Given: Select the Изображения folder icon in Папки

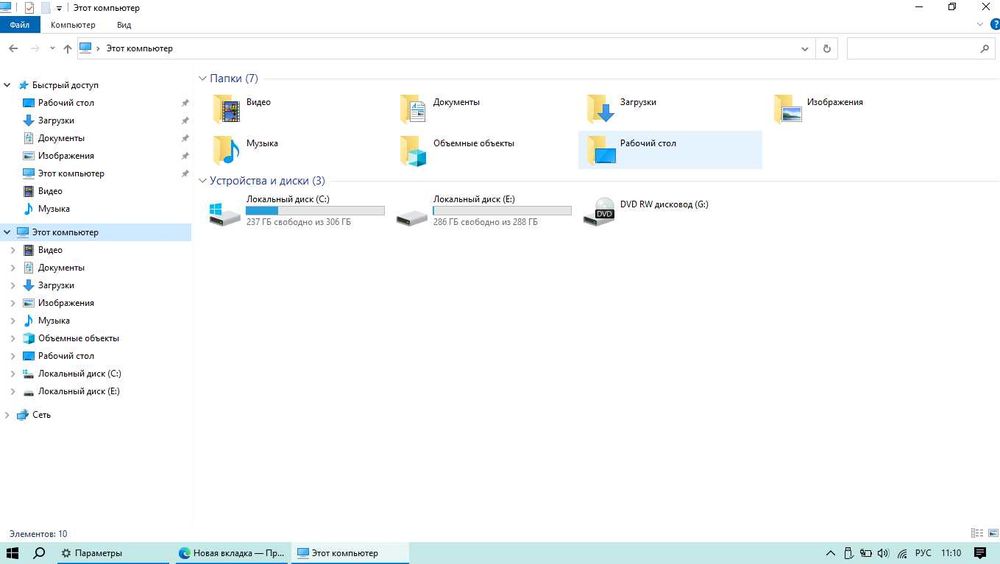Looking at the screenshot, I should 788,108.
